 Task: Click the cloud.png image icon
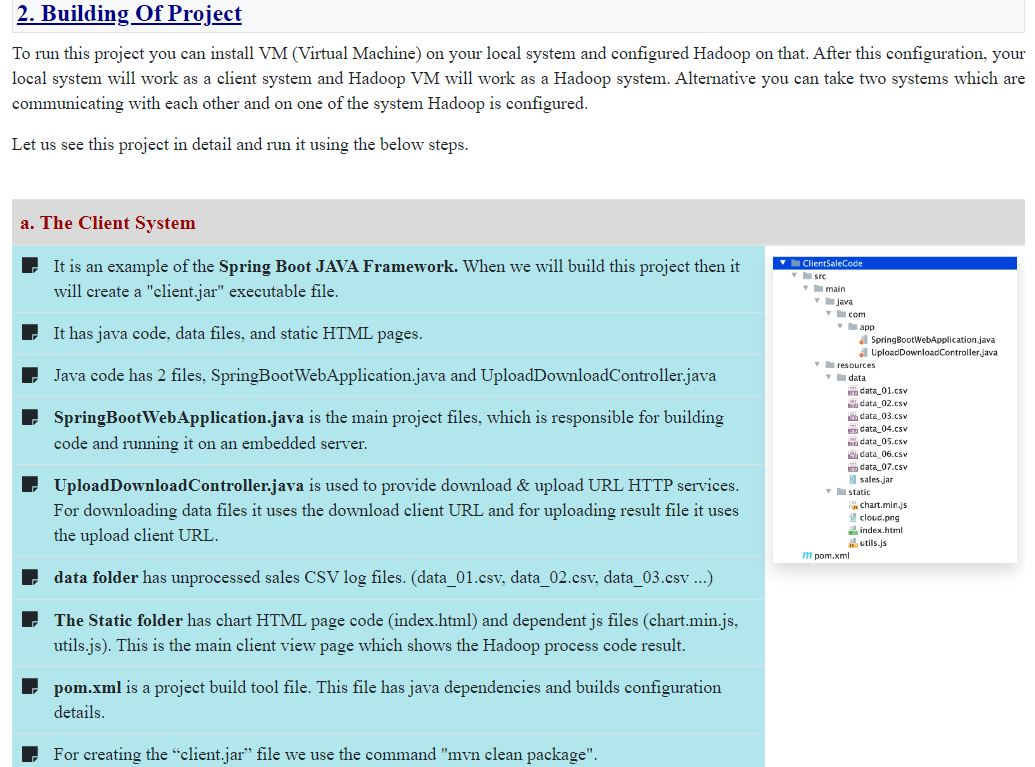[x=852, y=518]
